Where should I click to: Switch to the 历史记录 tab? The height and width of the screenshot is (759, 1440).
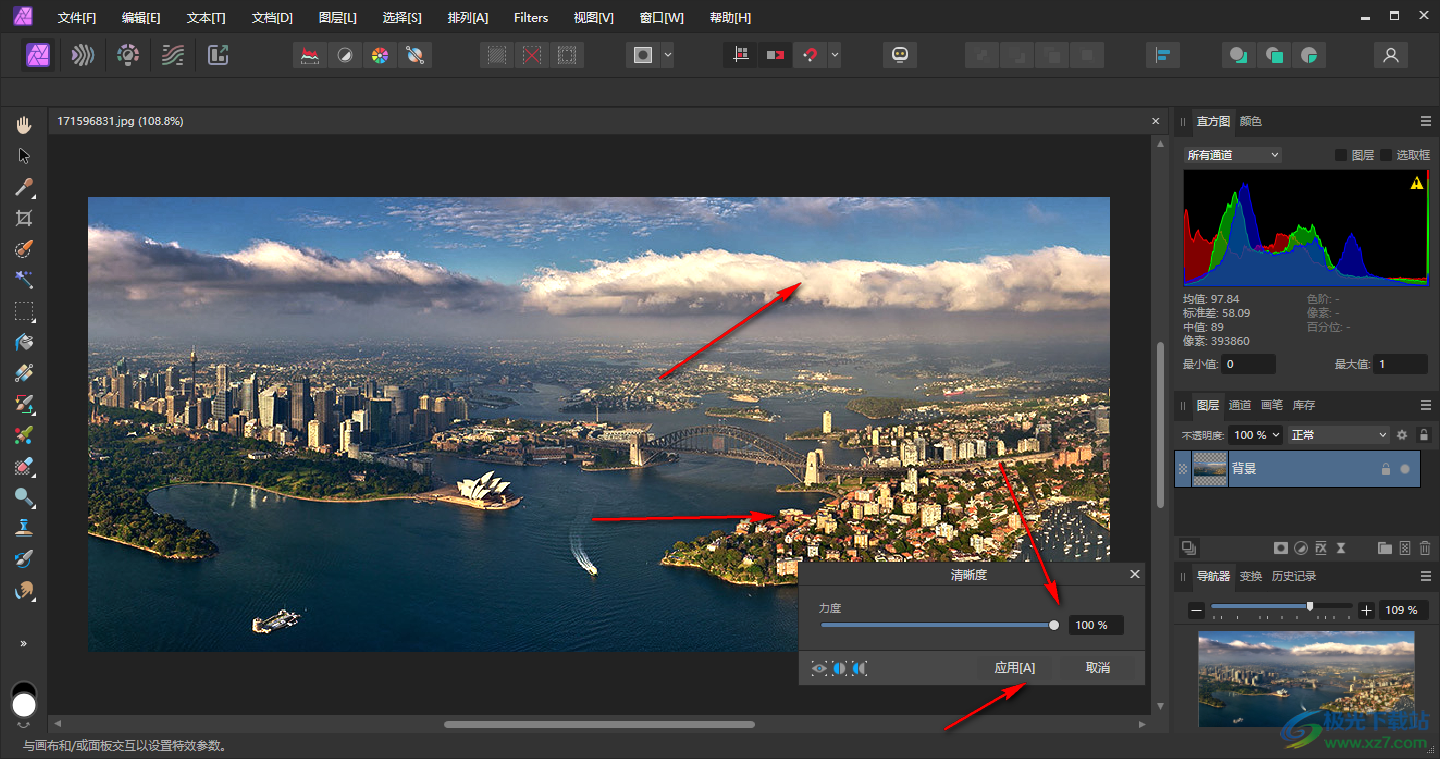pos(1293,576)
